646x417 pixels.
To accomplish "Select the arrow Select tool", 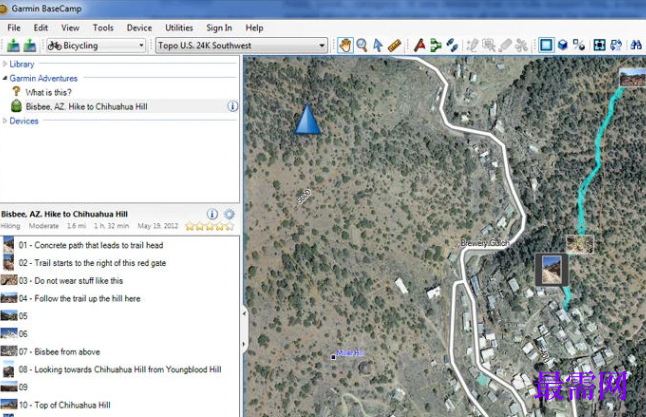I will (x=378, y=45).
